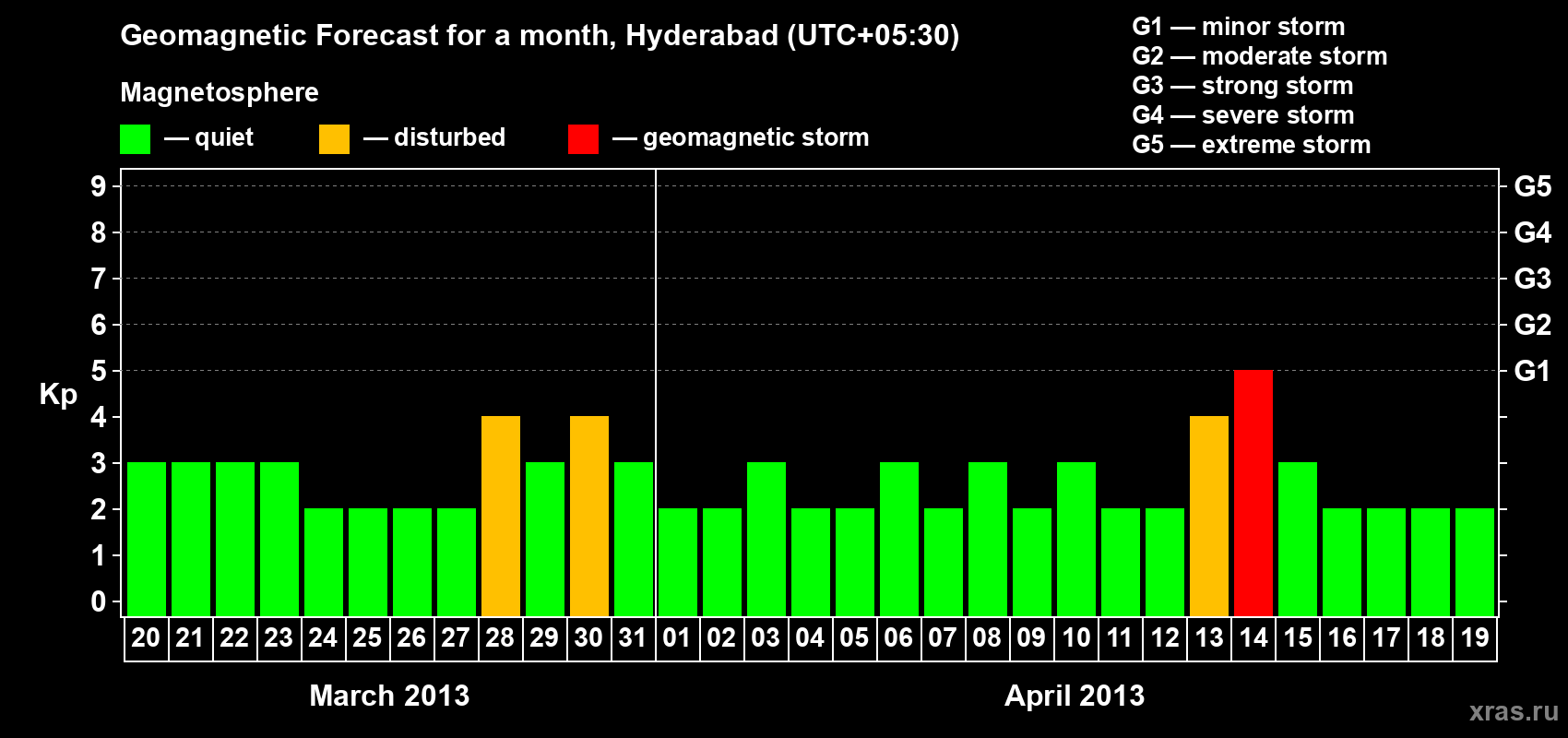Click the 'G2 — moderate storm' legend text
1568x738 pixels.
coord(1260,56)
